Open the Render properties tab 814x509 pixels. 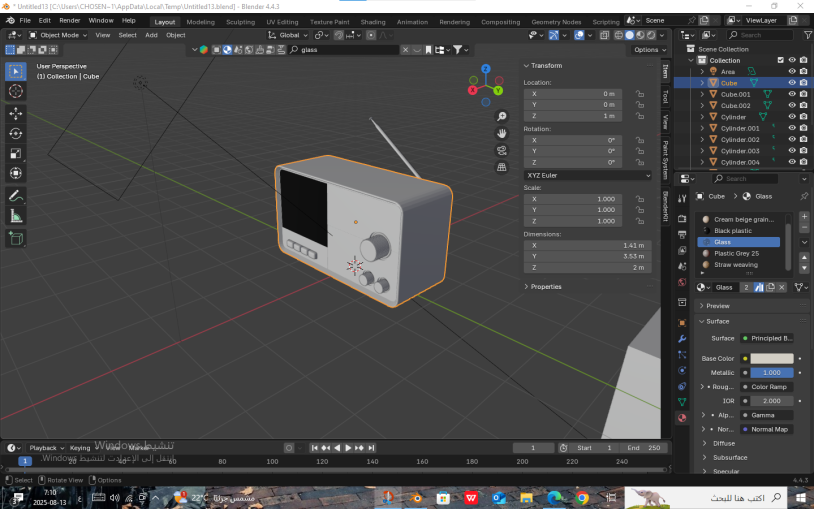pos(682,219)
